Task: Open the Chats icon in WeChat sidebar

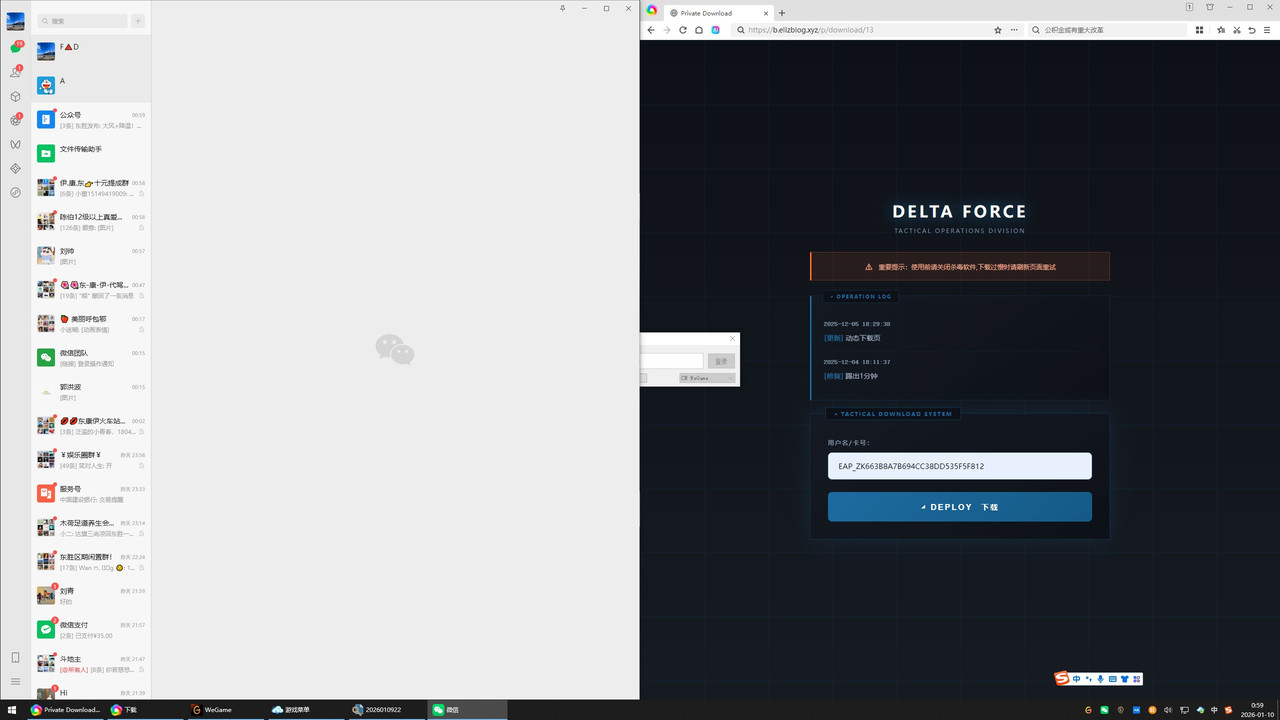Action: click(15, 48)
